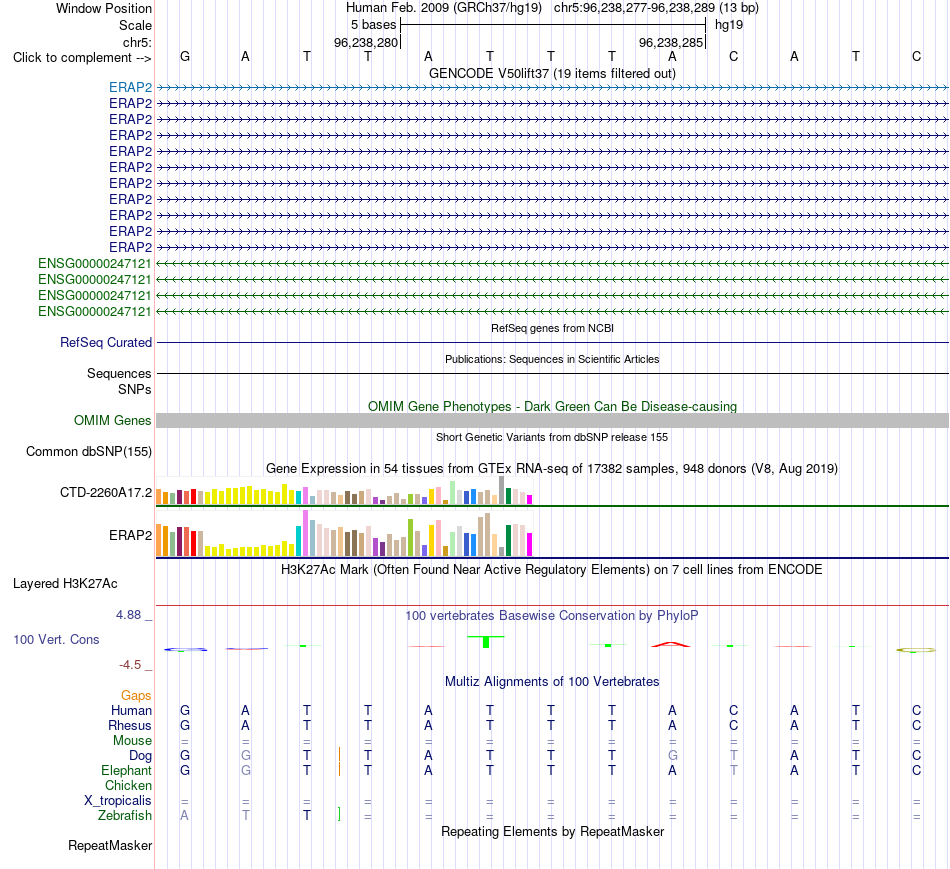The image size is (950, 869).
Task: Click the Scale label
Action: pos(135,25)
